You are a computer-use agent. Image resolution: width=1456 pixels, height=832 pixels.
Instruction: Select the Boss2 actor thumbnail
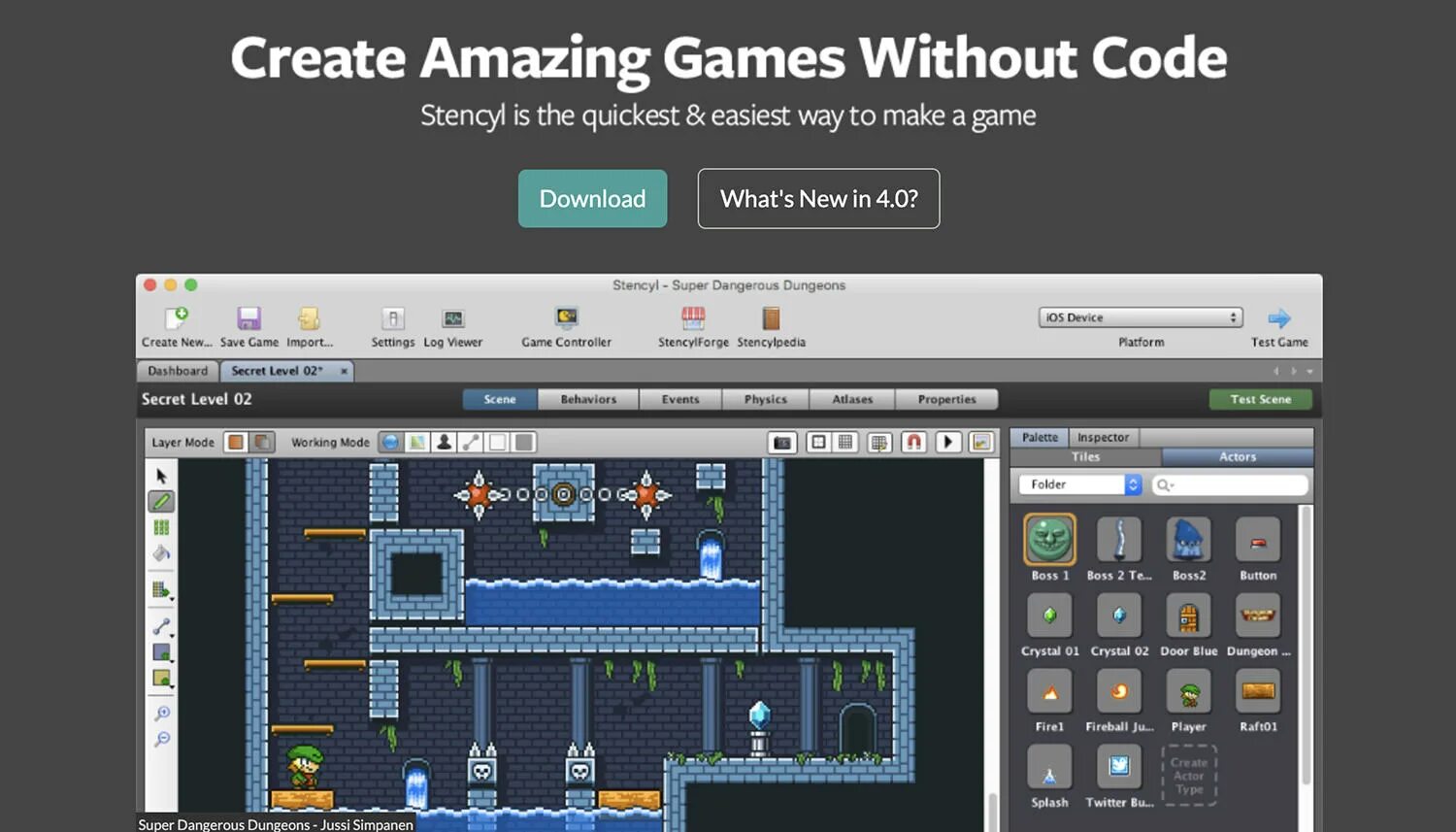click(x=1189, y=540)
